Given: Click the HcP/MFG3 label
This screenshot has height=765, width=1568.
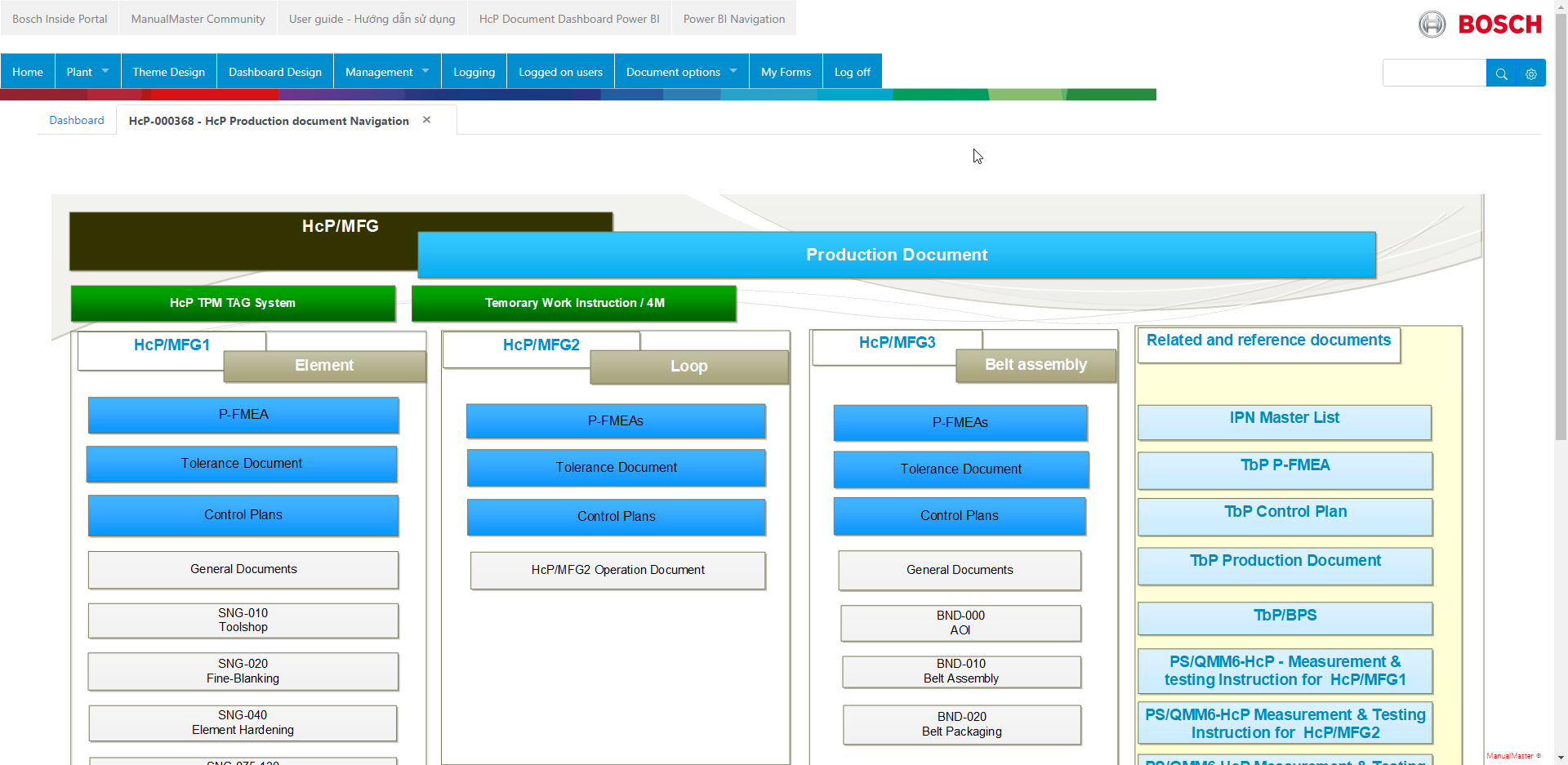Looking at the screenshot, I should (x=898, y=343).
